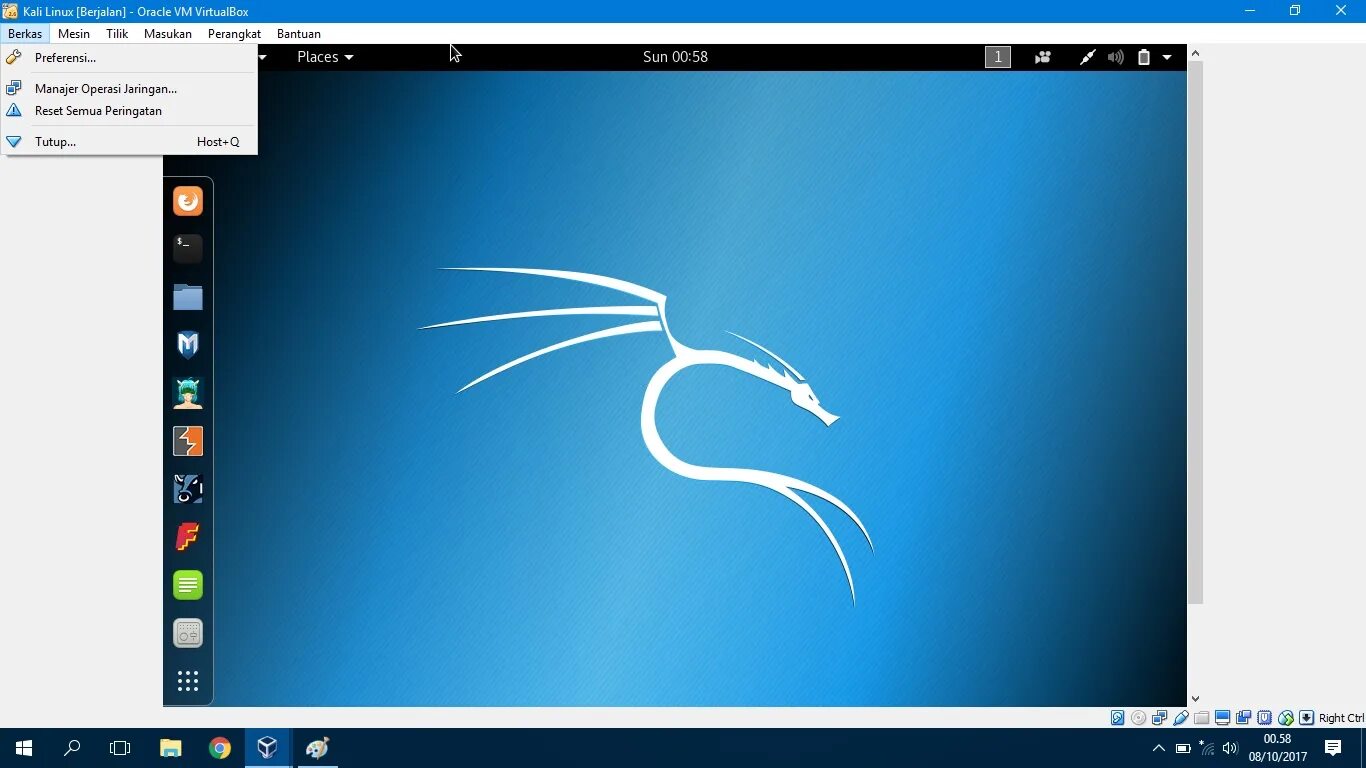Open the green Leafpad text editor icon

pyautogui.click(x=188, y=585)
